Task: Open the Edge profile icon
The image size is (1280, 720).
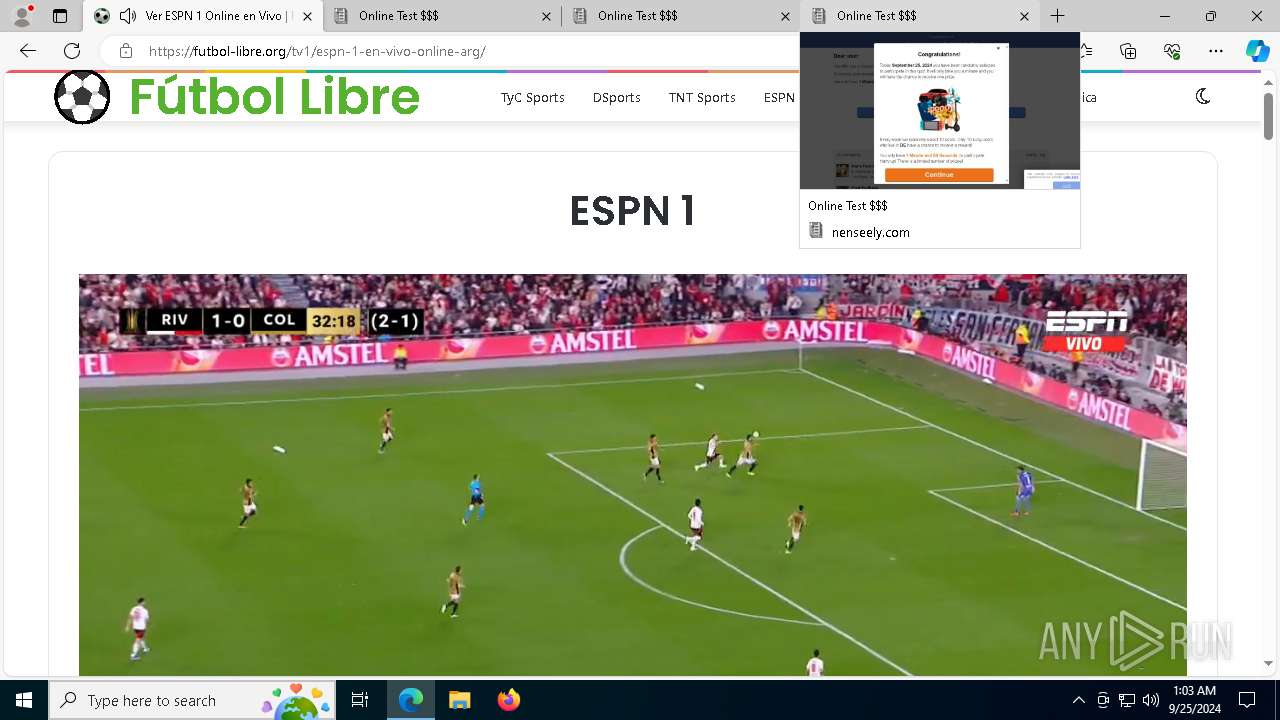Action: tap(22, 16)
